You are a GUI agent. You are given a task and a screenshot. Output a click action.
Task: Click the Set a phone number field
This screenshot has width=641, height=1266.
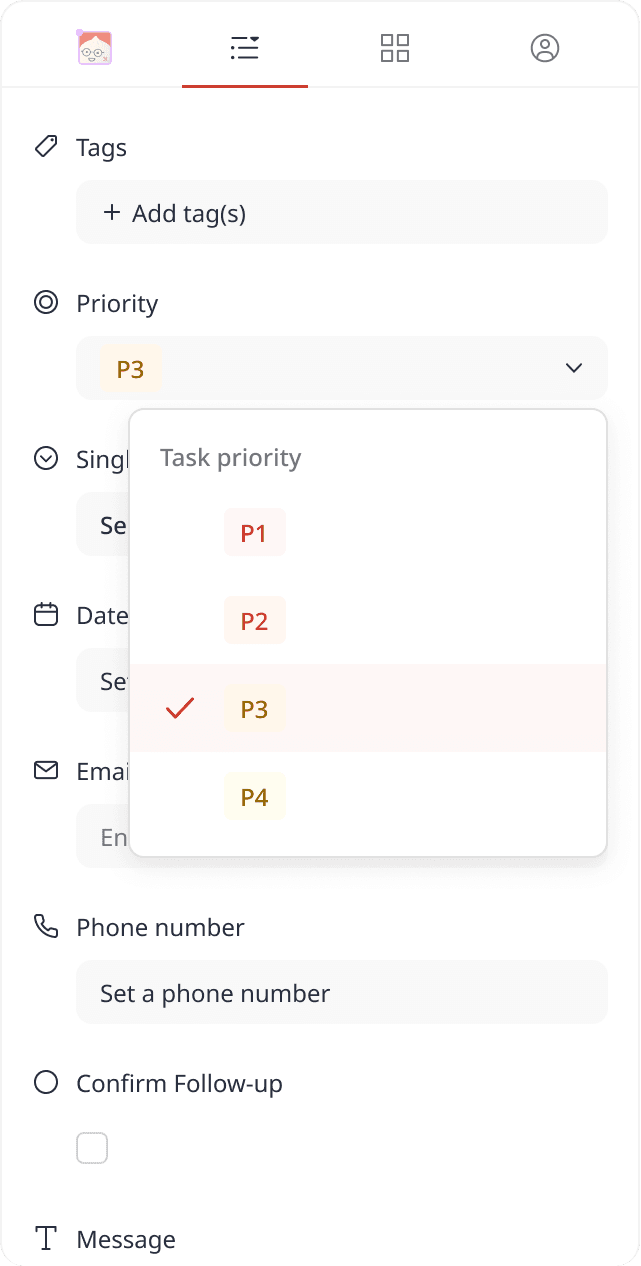[x=342, y=993]
